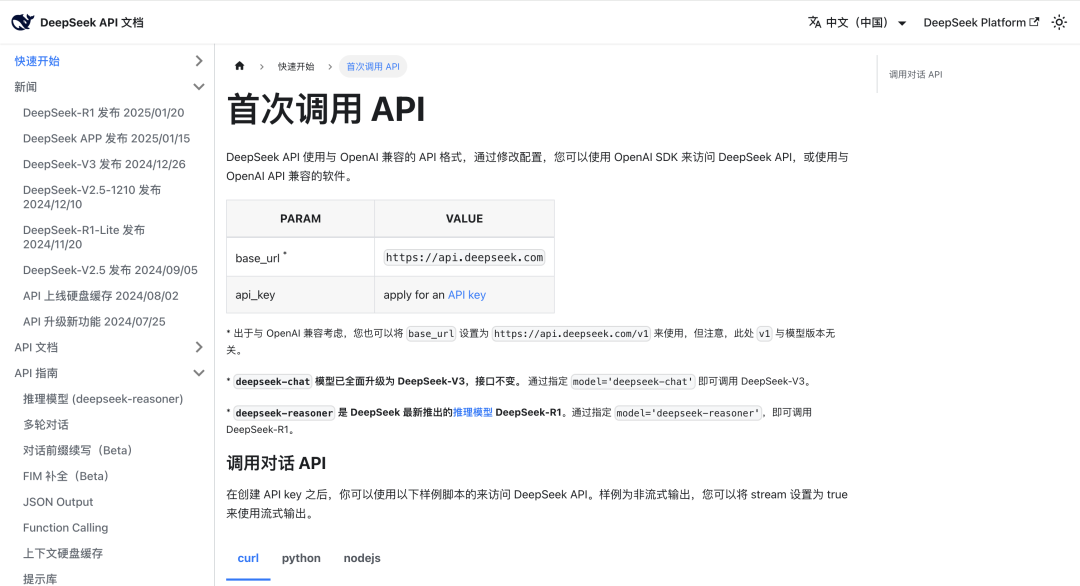Image resolution: width=1080 pixels, height=586 pixels.
Task: Collapse the 新闻 sidebar section chevron
Action: click(x=199, y=87)
